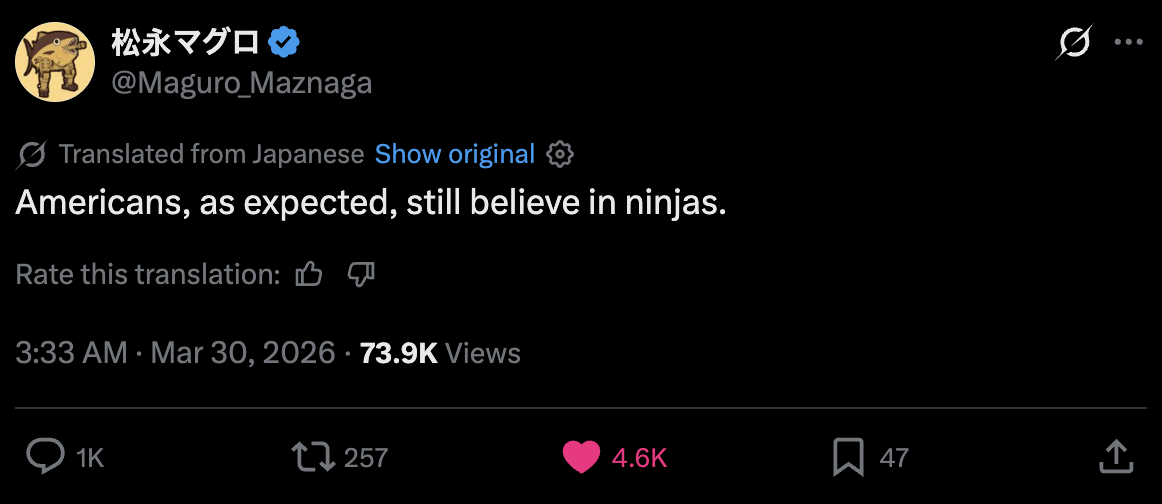Click the tweet text about ninjas
Screen dimensions: 1162x504
(370, 204)
